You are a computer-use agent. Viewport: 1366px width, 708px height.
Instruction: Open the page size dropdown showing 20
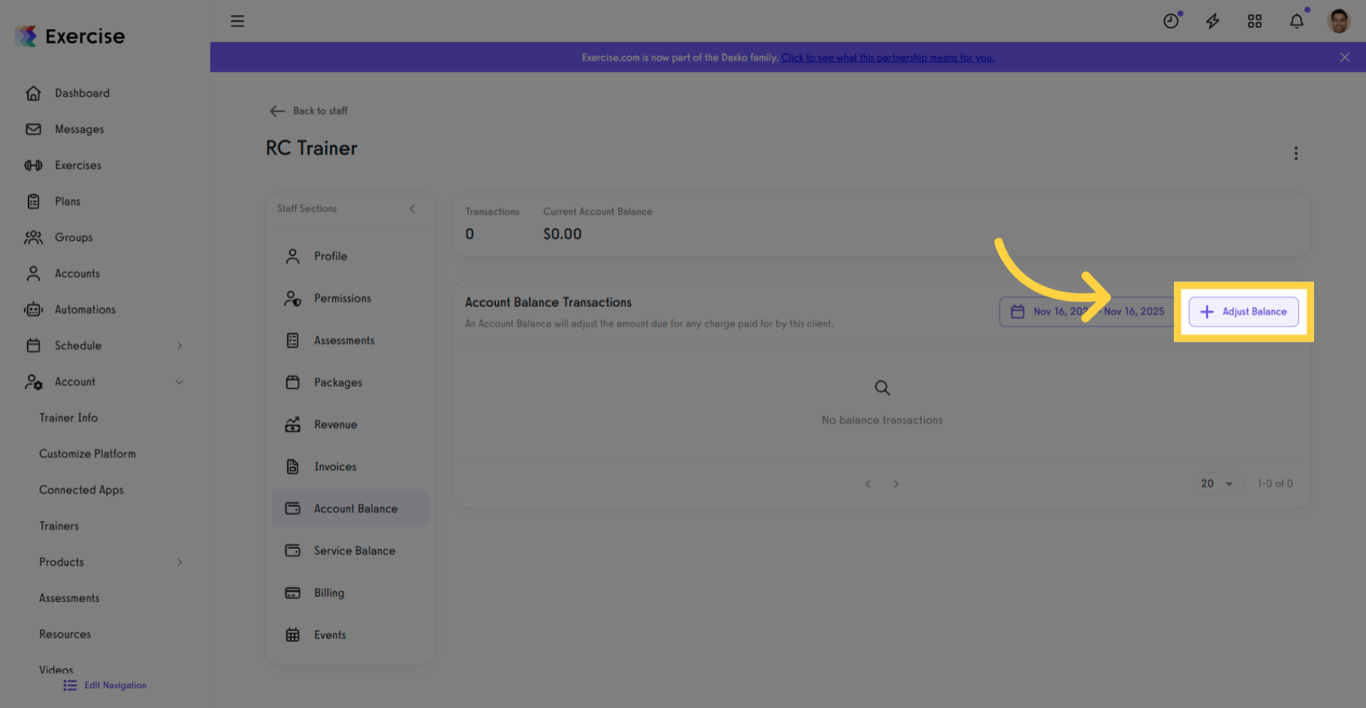(x=1217, y=483)
